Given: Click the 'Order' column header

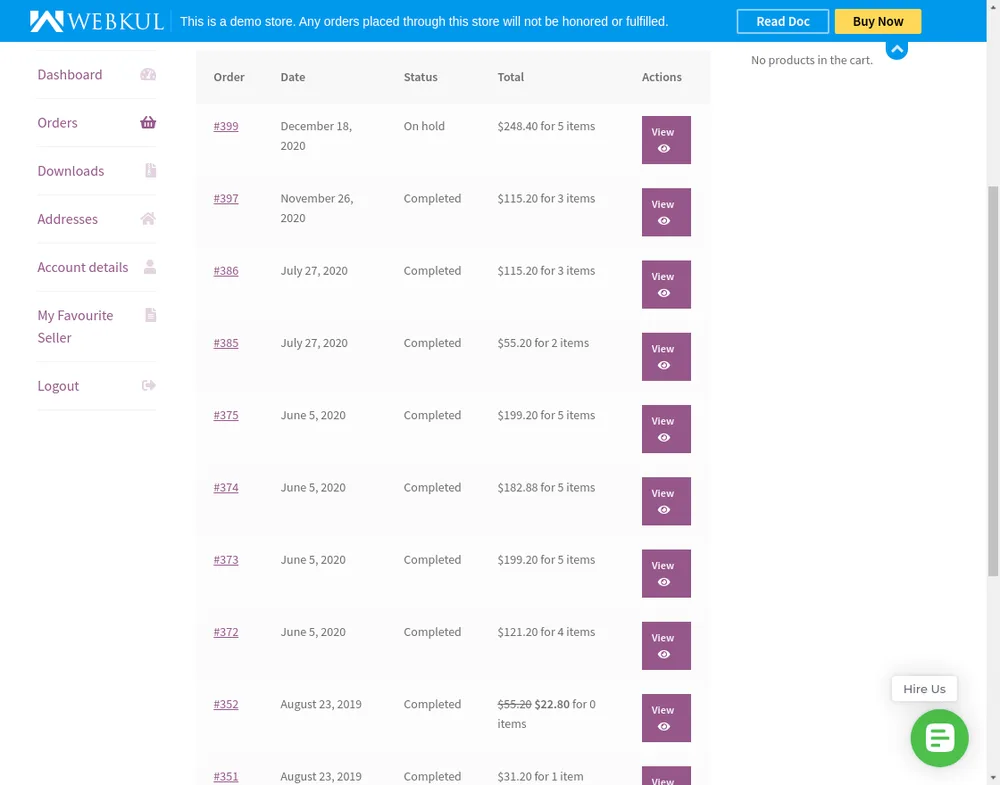Looking at the screenshot, I should point(229,77).
